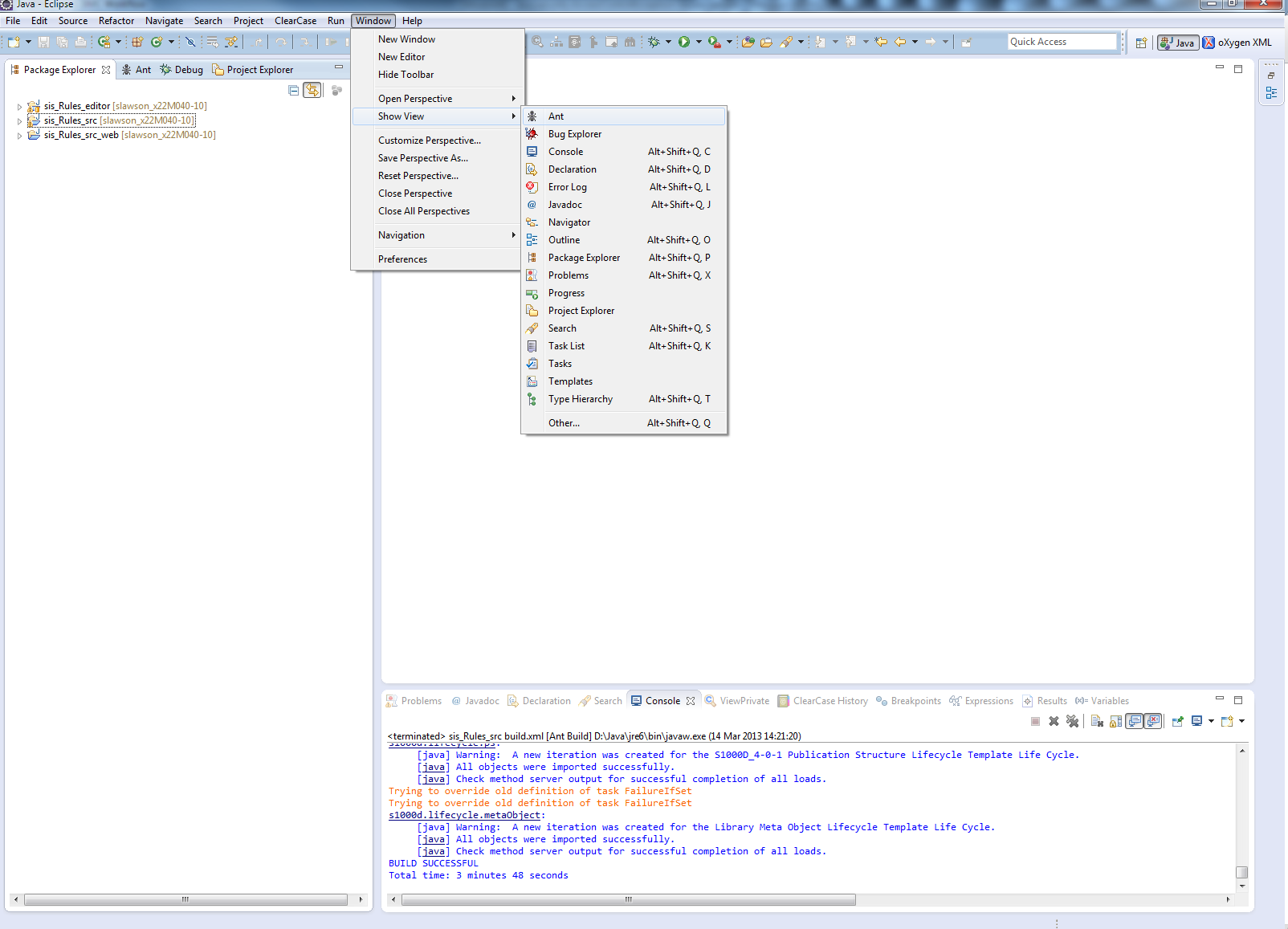Click the outline icon in right trim
1288x929 pixels.
click(x=1271, y=93)
